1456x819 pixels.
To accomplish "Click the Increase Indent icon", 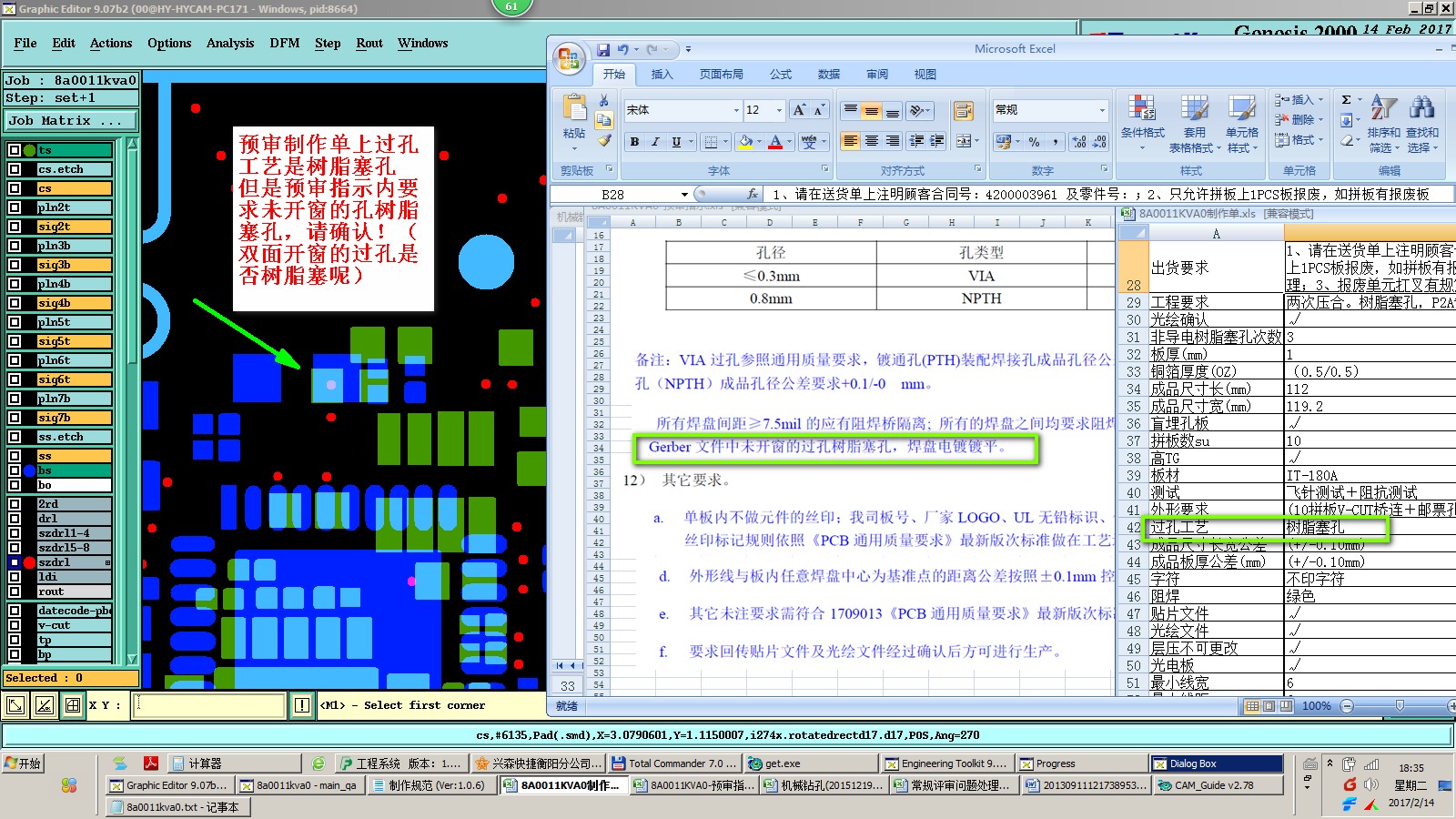I will [x=937, y=141].
